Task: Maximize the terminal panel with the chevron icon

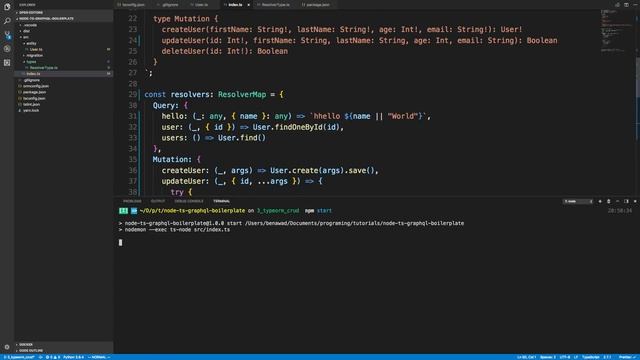Action: click(x=618, y=201)
